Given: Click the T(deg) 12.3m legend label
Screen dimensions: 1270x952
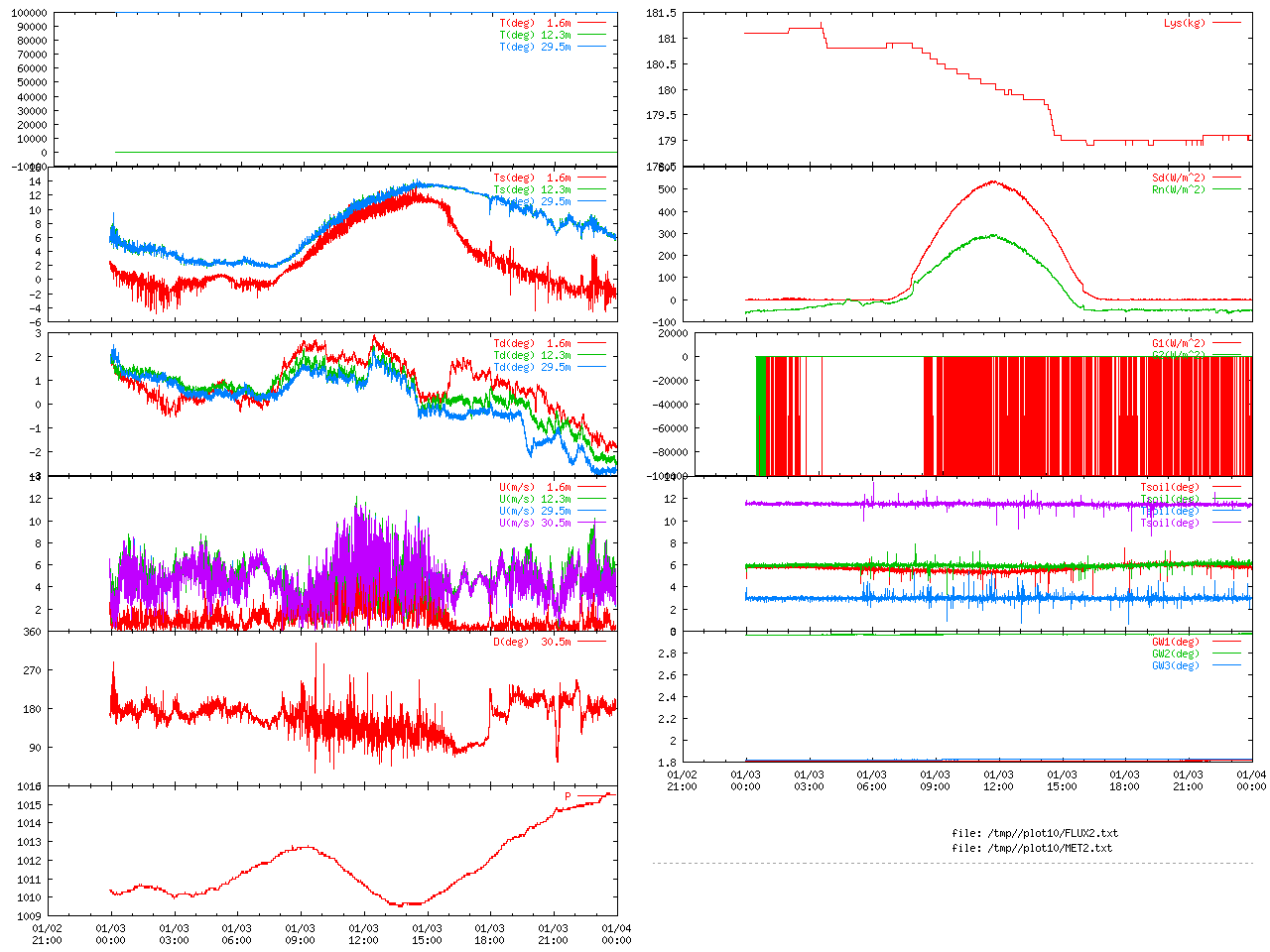Looking at the screenshot, I should pos(535,35).
